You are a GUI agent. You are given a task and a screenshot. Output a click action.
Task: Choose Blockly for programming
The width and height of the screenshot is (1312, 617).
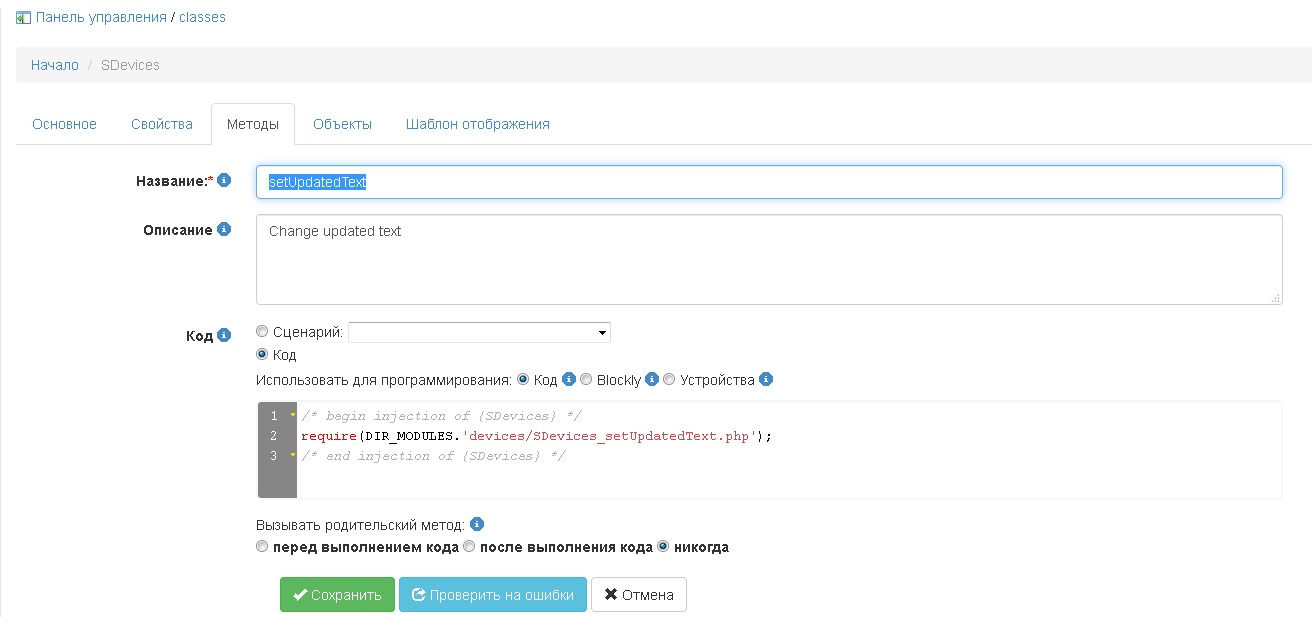pyautogui.click(x=586, y=380)
